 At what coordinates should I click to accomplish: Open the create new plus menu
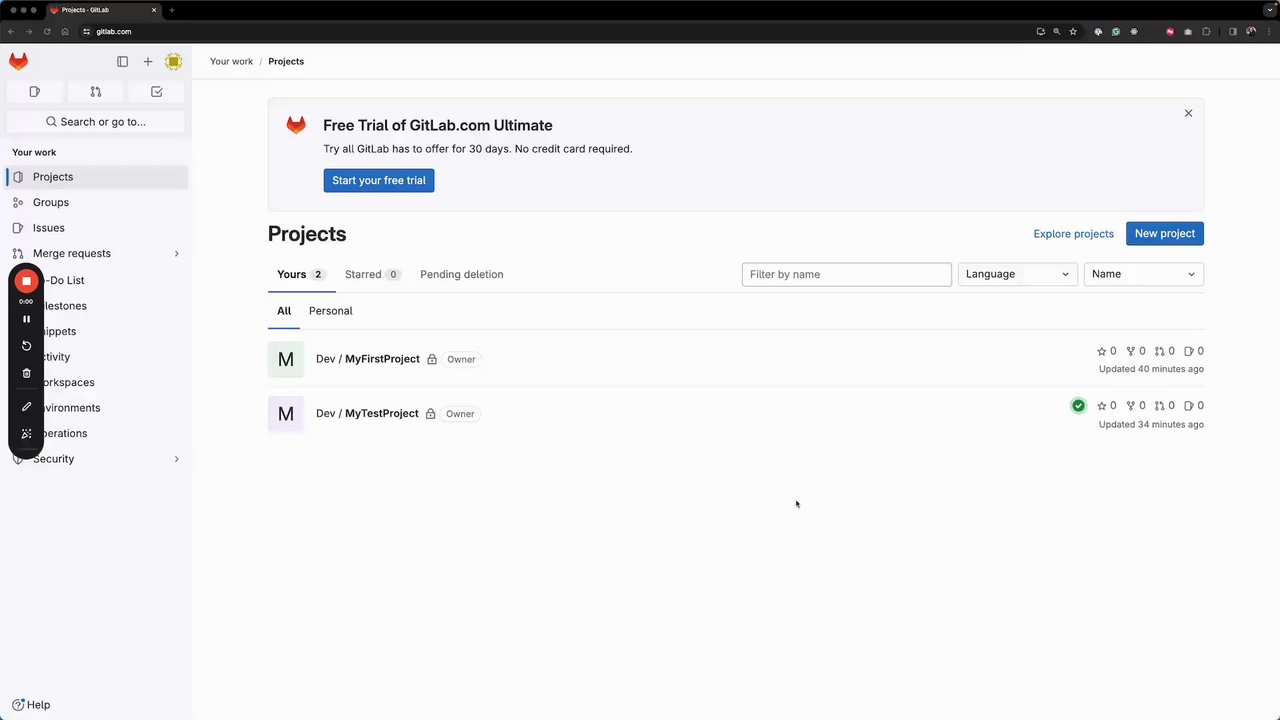point(148,62)
